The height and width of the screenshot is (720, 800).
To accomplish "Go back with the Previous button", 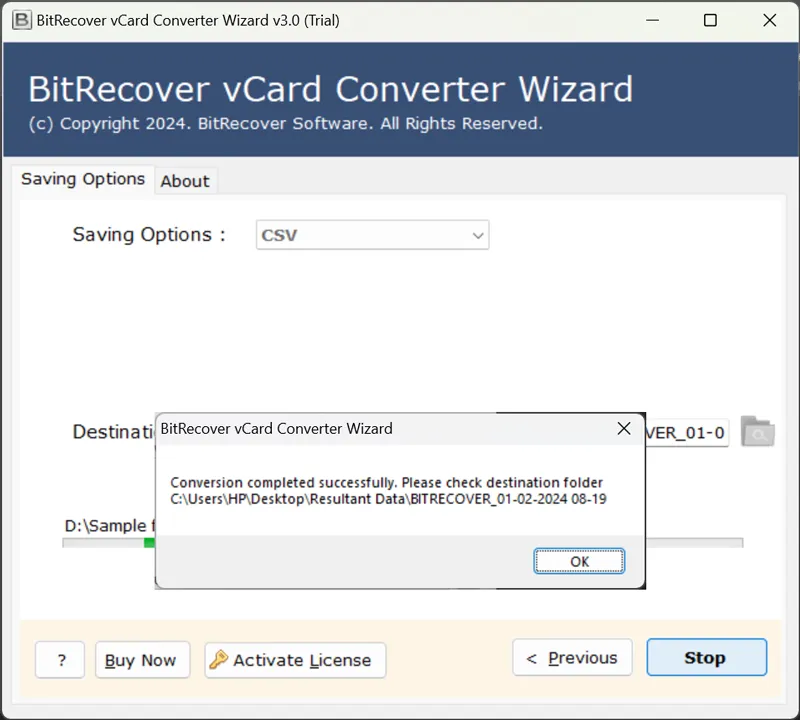I will (572, 657).
